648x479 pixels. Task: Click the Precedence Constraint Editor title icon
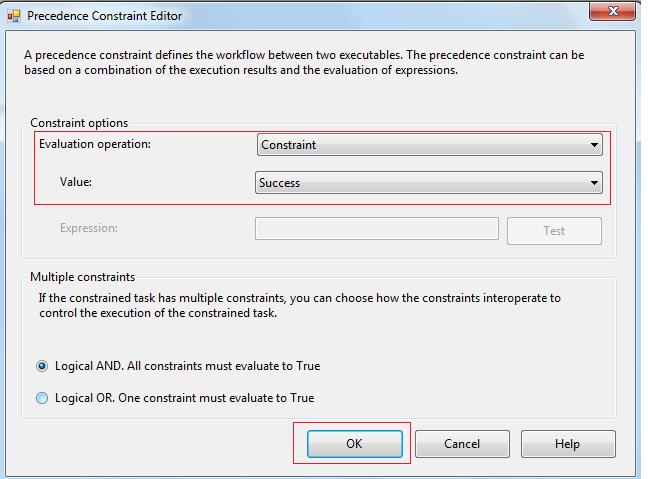tap(14, 15)
